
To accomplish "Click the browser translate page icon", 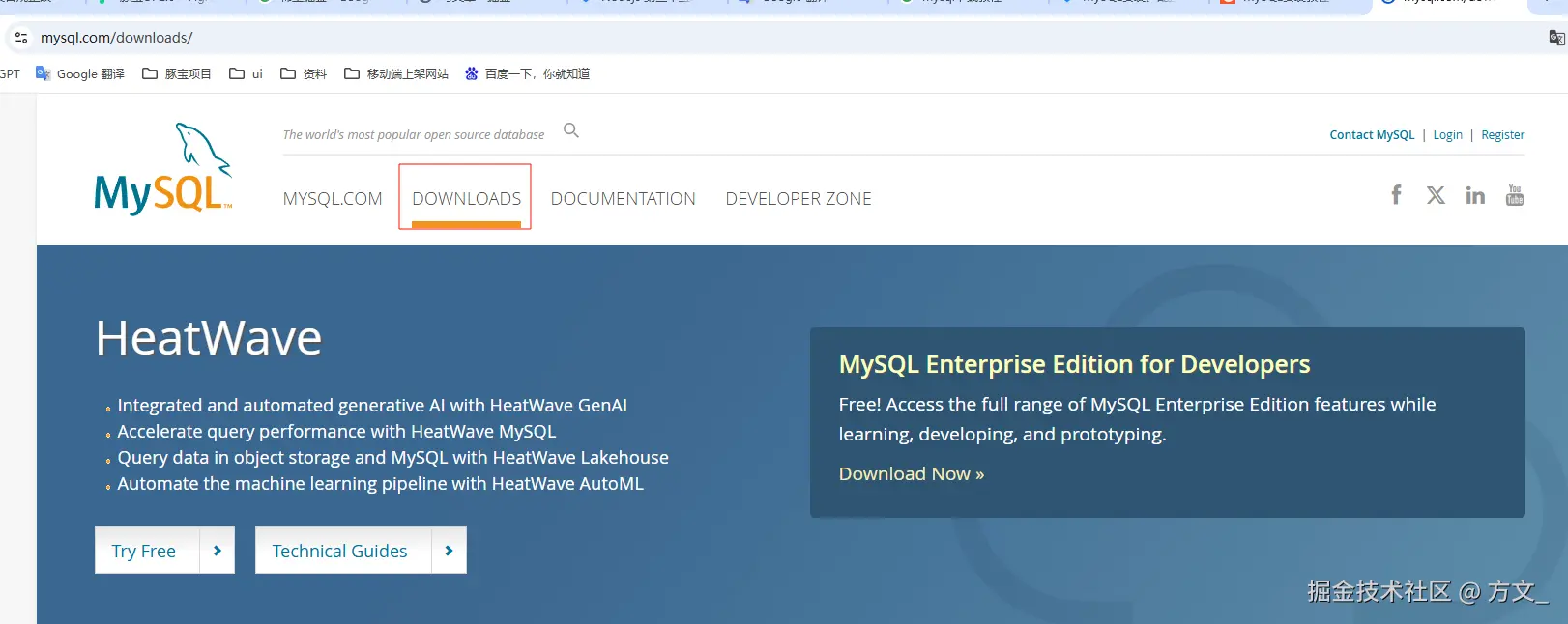I will (x=1556, y=38).
